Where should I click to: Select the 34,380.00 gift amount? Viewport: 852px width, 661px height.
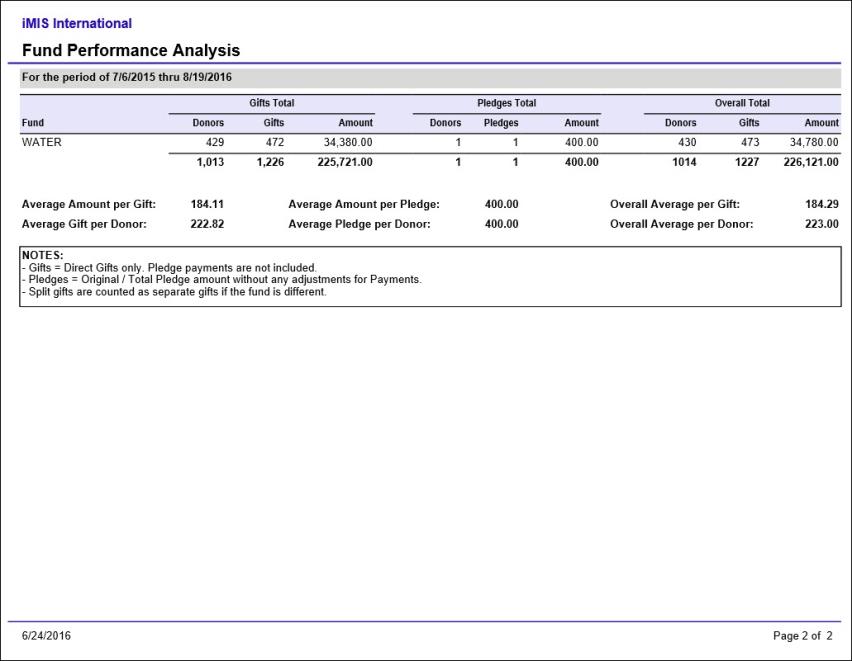pos(348,142)
